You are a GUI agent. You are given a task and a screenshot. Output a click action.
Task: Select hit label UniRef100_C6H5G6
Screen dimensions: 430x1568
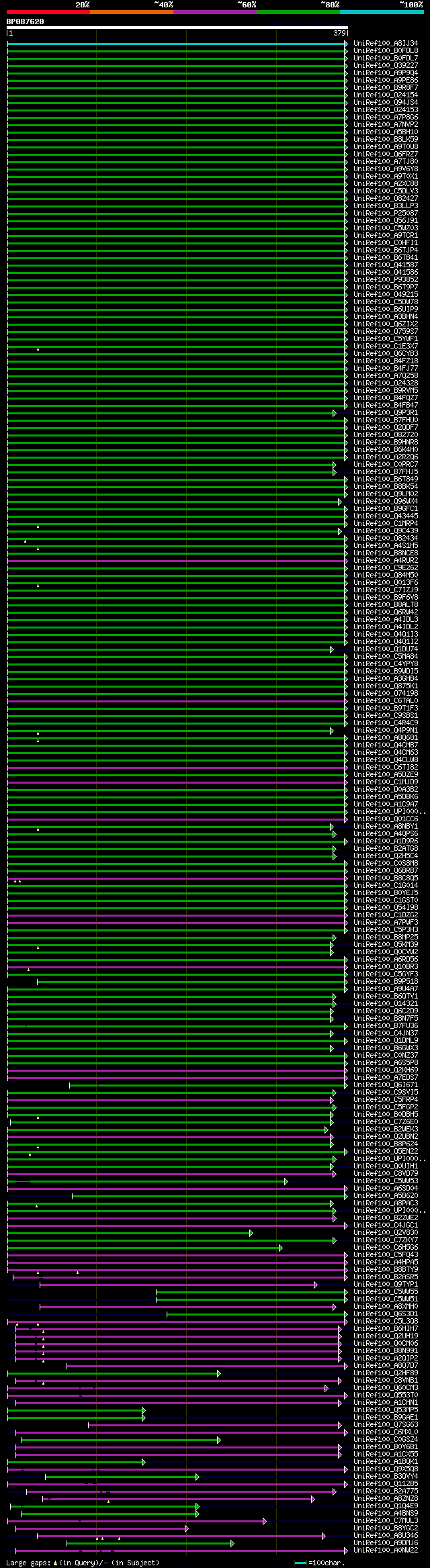386,1248
